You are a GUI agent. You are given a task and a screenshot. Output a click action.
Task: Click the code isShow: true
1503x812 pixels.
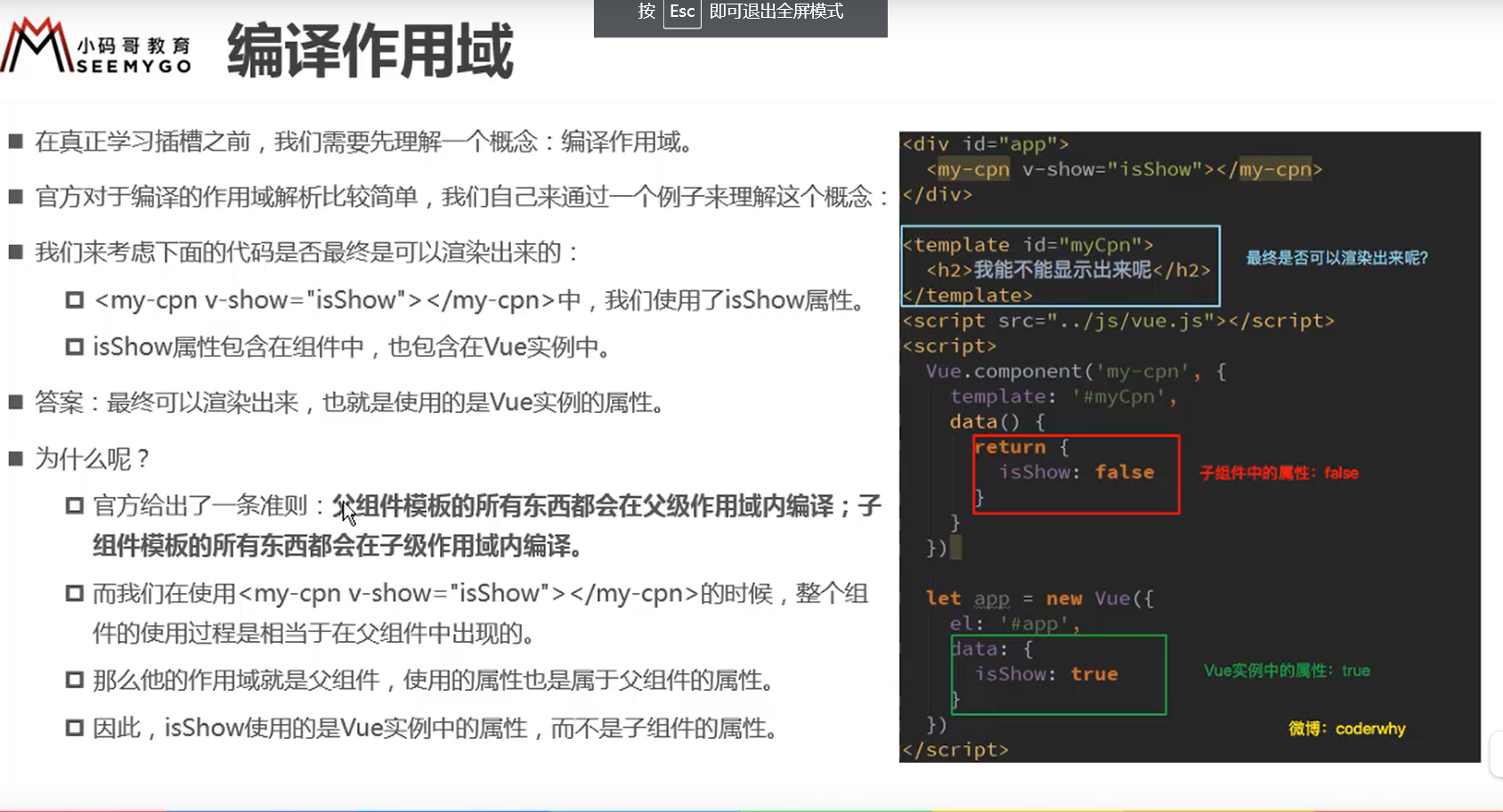click(x=1046, y=674)
